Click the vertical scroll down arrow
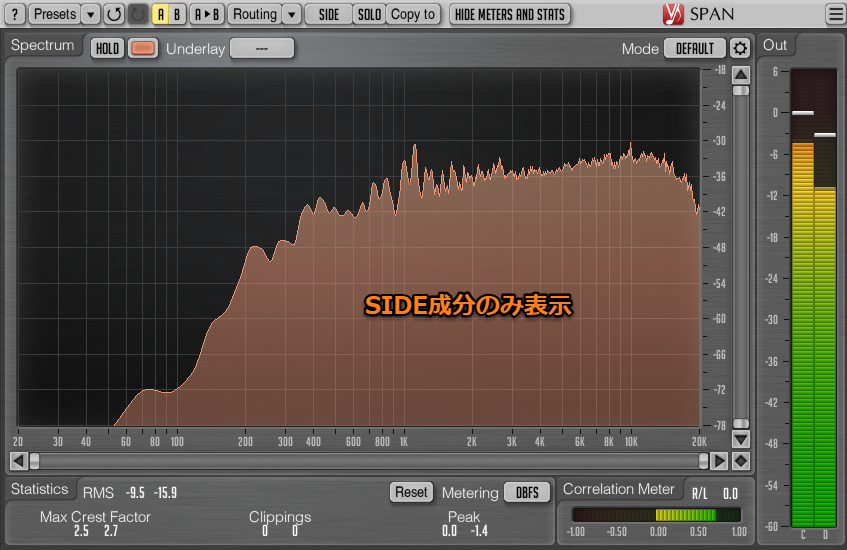Screen dimensions: 847x550 point(741,439)
